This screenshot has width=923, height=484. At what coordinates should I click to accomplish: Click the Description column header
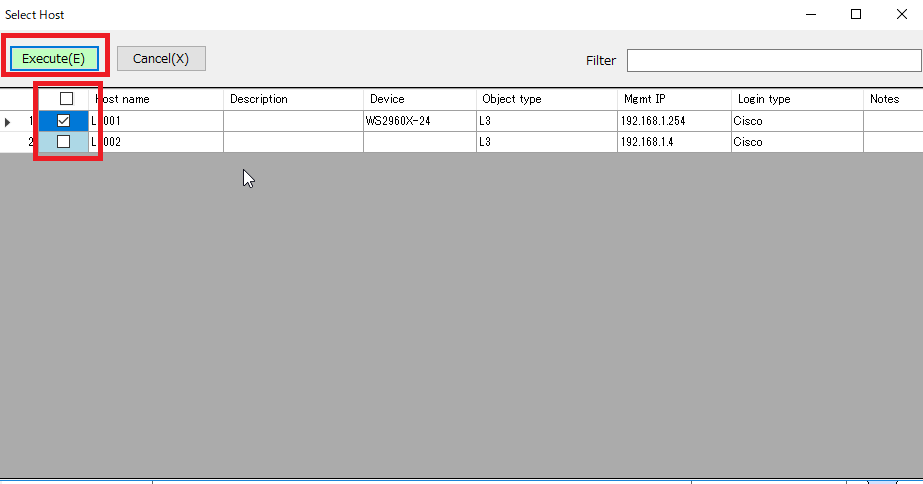(x=293, y=99)
